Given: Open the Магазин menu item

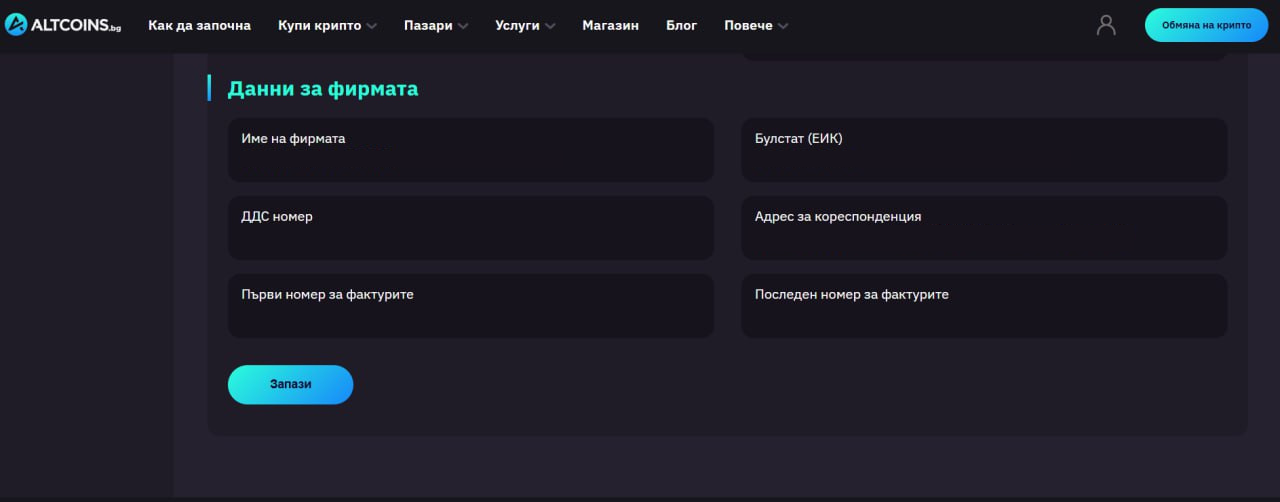Looking at the screenshot, I should (610, 25).
